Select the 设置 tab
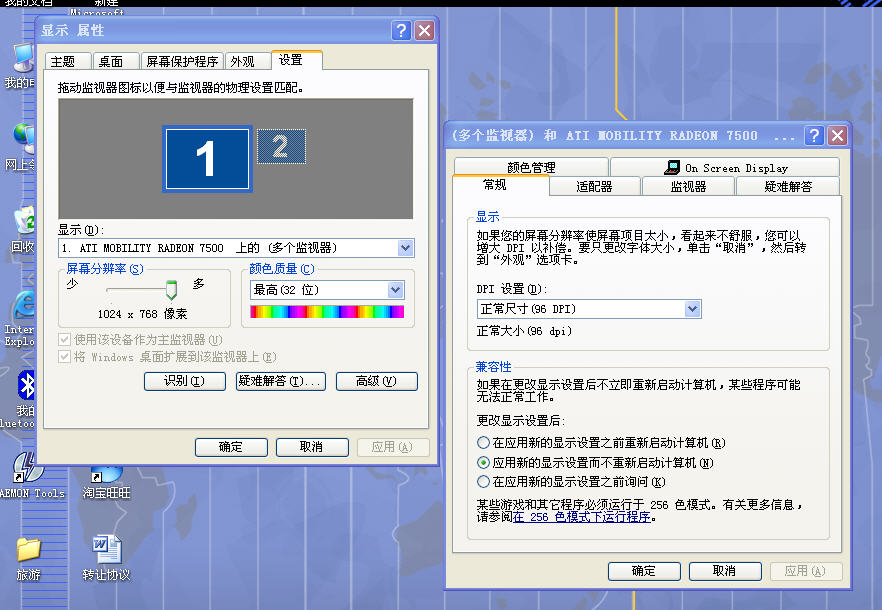882x610 pixels. [296, 60]
